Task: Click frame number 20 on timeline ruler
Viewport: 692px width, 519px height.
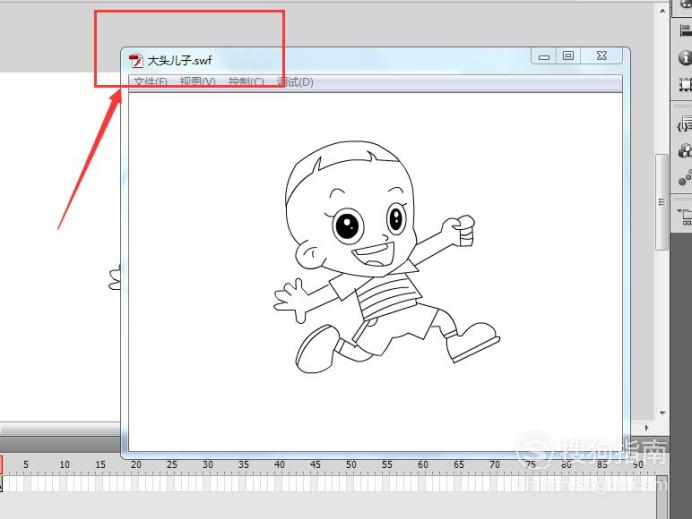Action: coord(136,464)
